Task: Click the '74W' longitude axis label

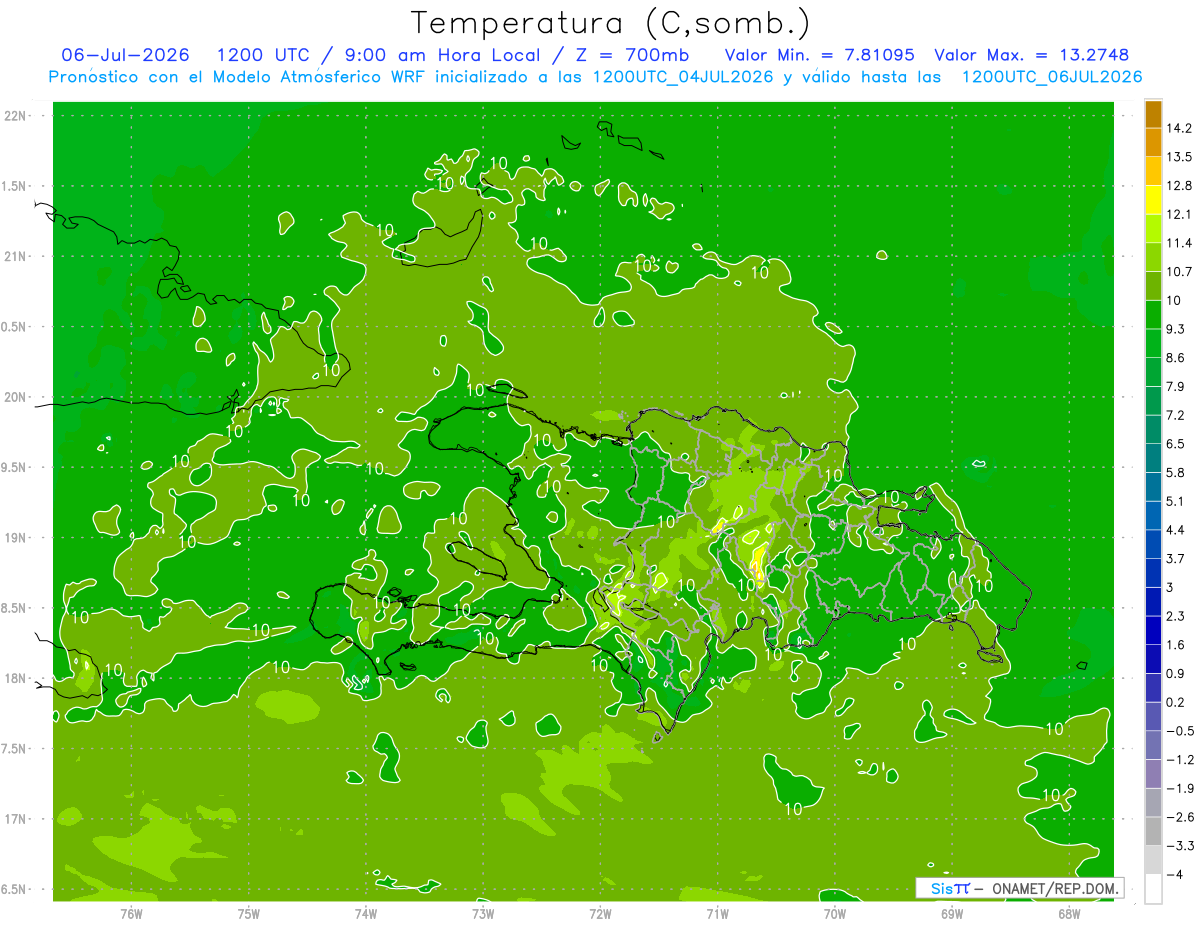Action: tap(366, 913)
